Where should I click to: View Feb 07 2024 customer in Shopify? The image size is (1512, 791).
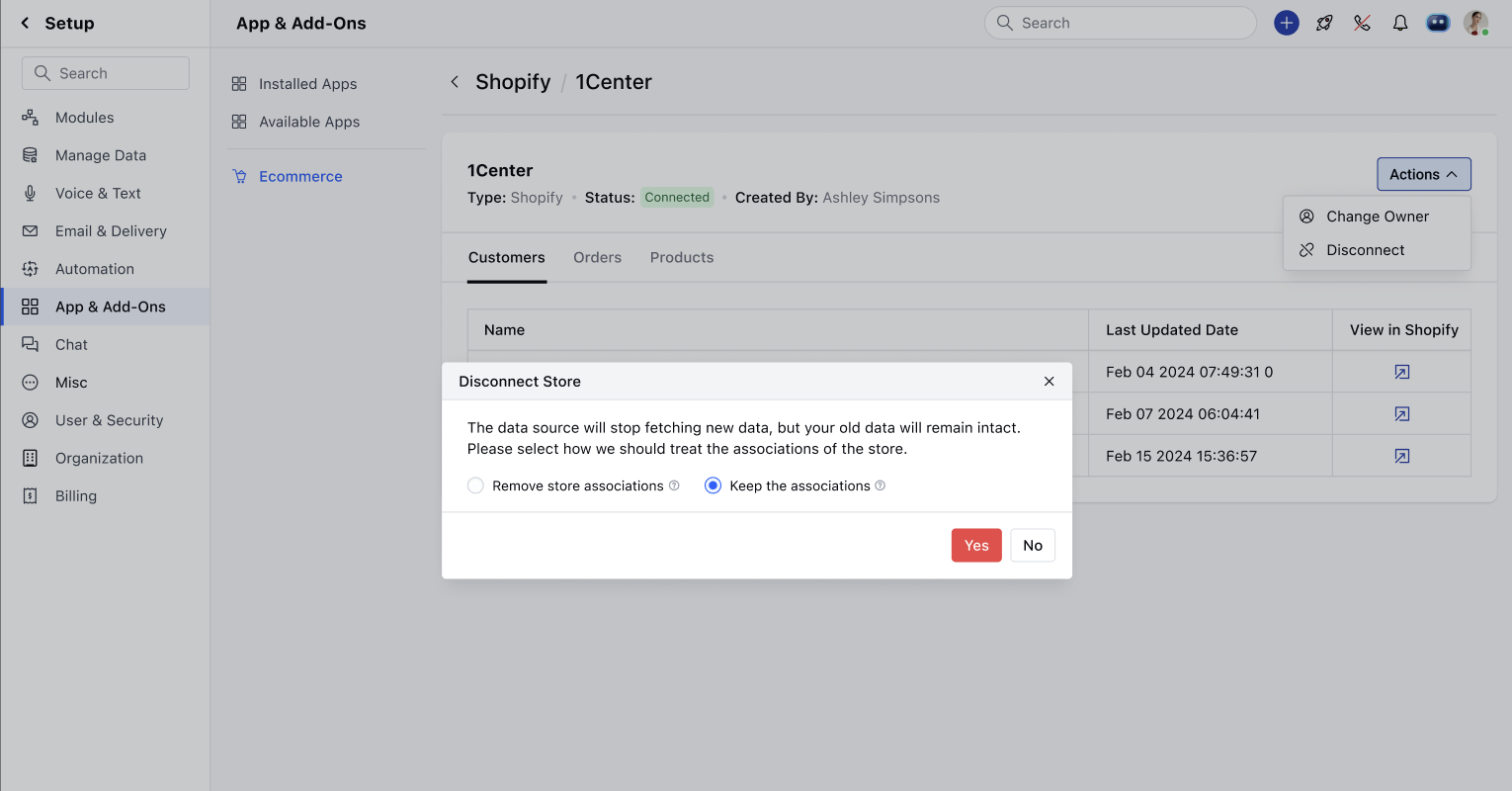[x=1402, y=414]
